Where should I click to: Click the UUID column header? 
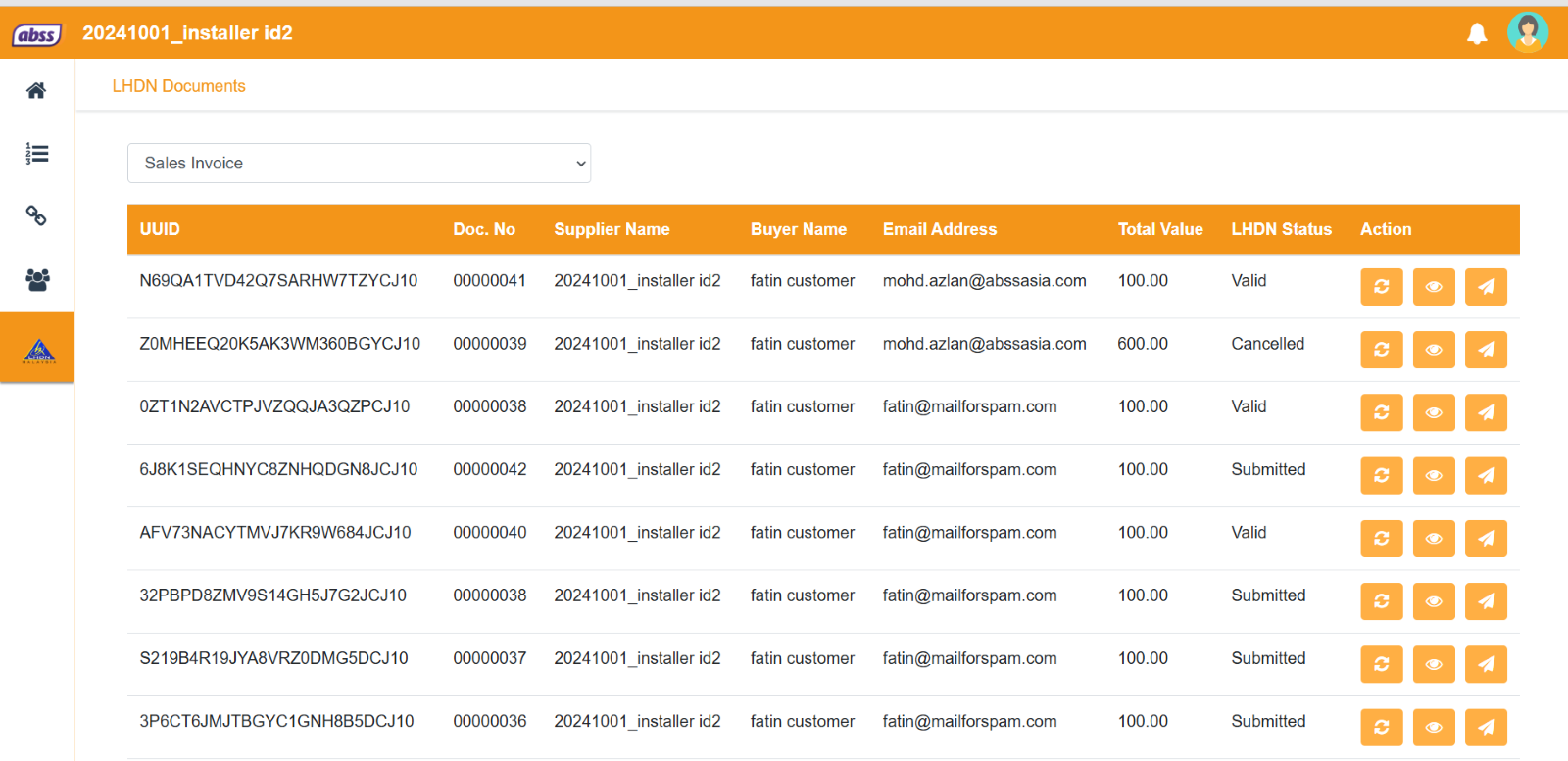(160, 229)
